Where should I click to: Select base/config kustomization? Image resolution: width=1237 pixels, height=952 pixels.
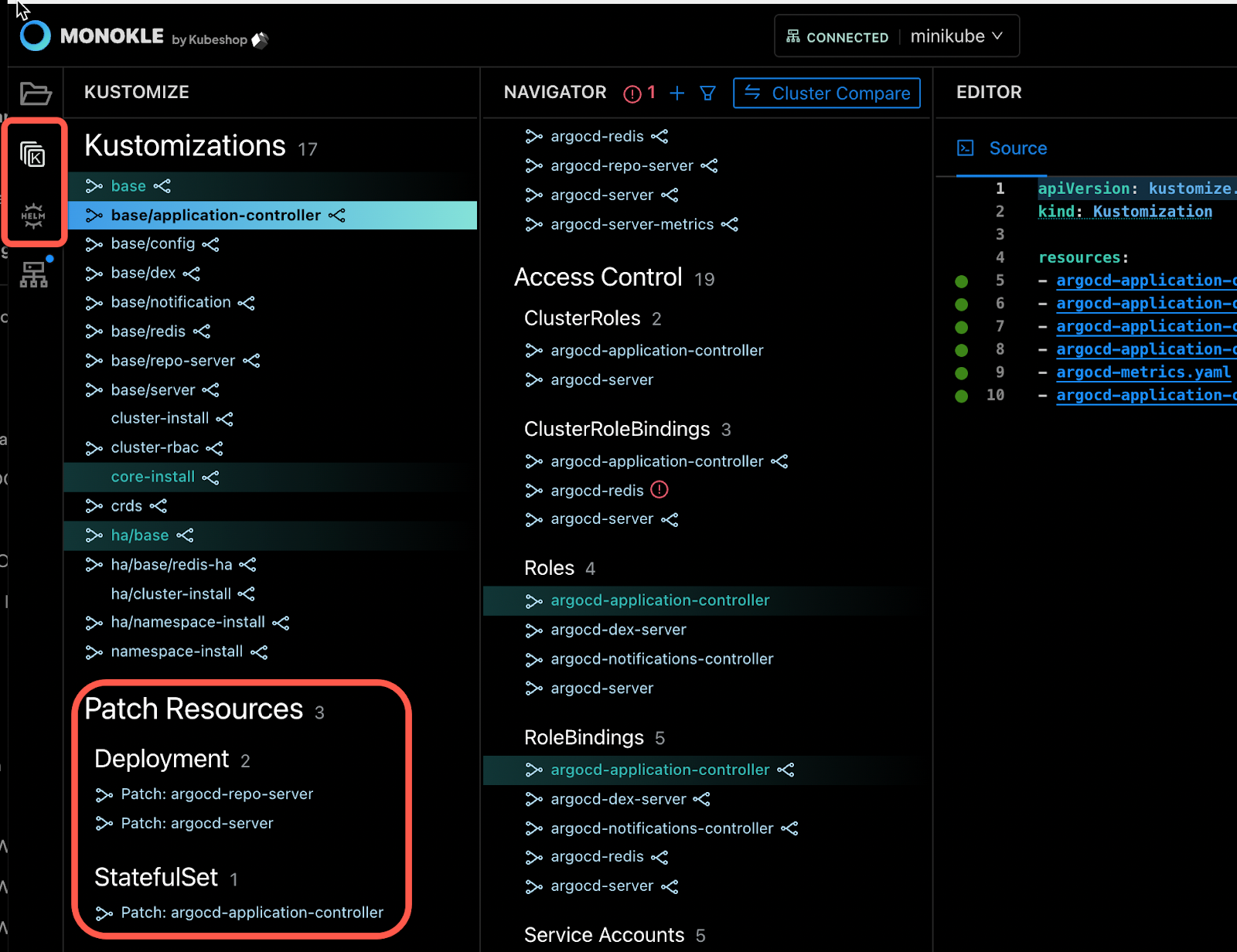153,244
